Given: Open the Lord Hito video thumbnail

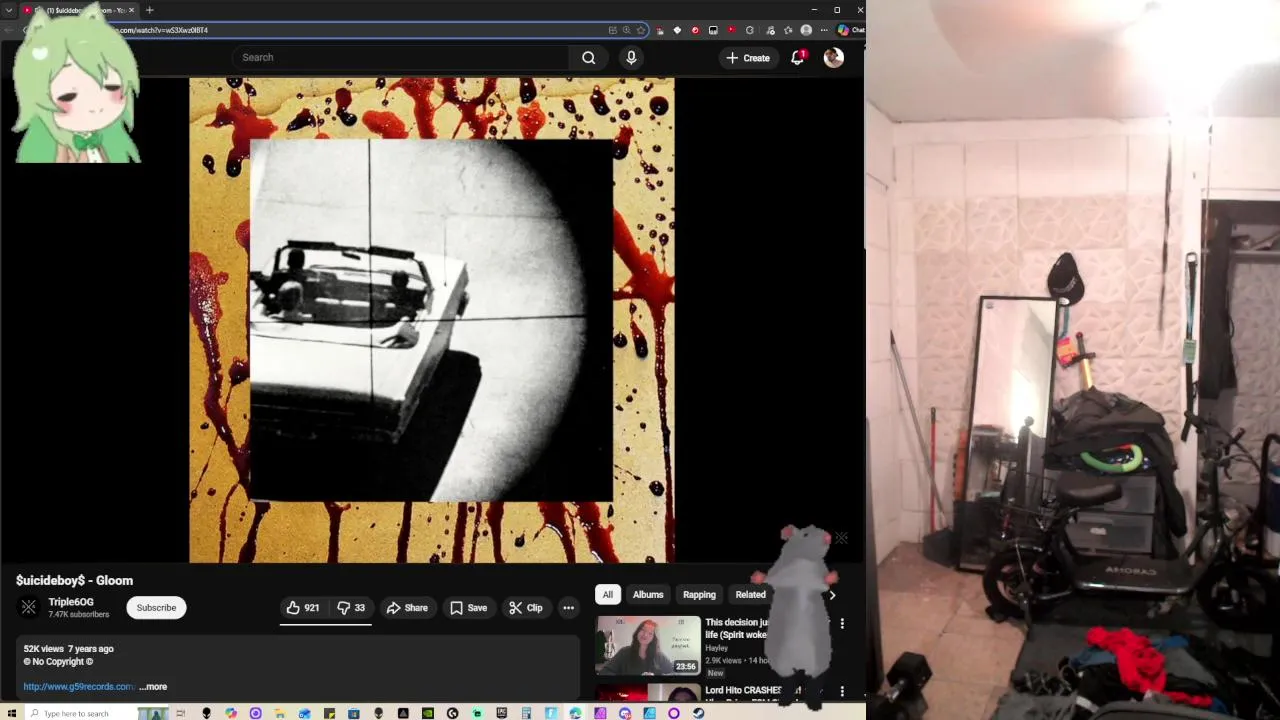Looking at the screenshot, I should pyautogui.click(x=648, y=692).
